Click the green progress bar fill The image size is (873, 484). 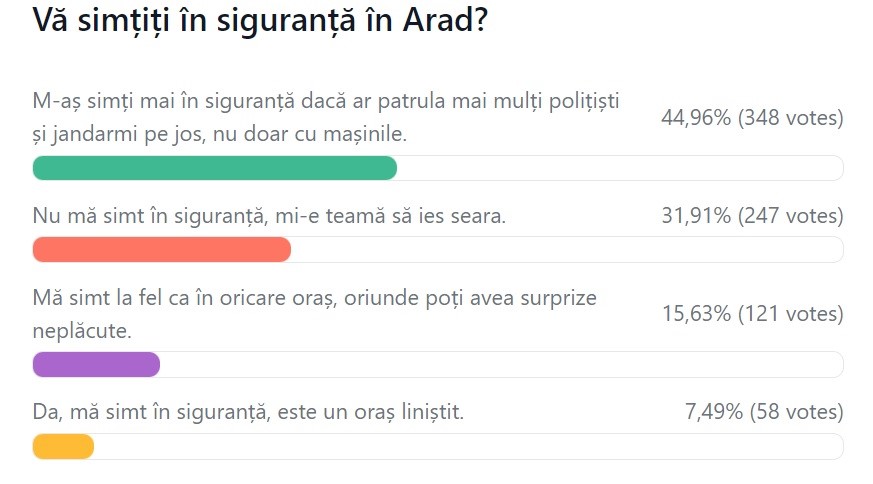215,168
